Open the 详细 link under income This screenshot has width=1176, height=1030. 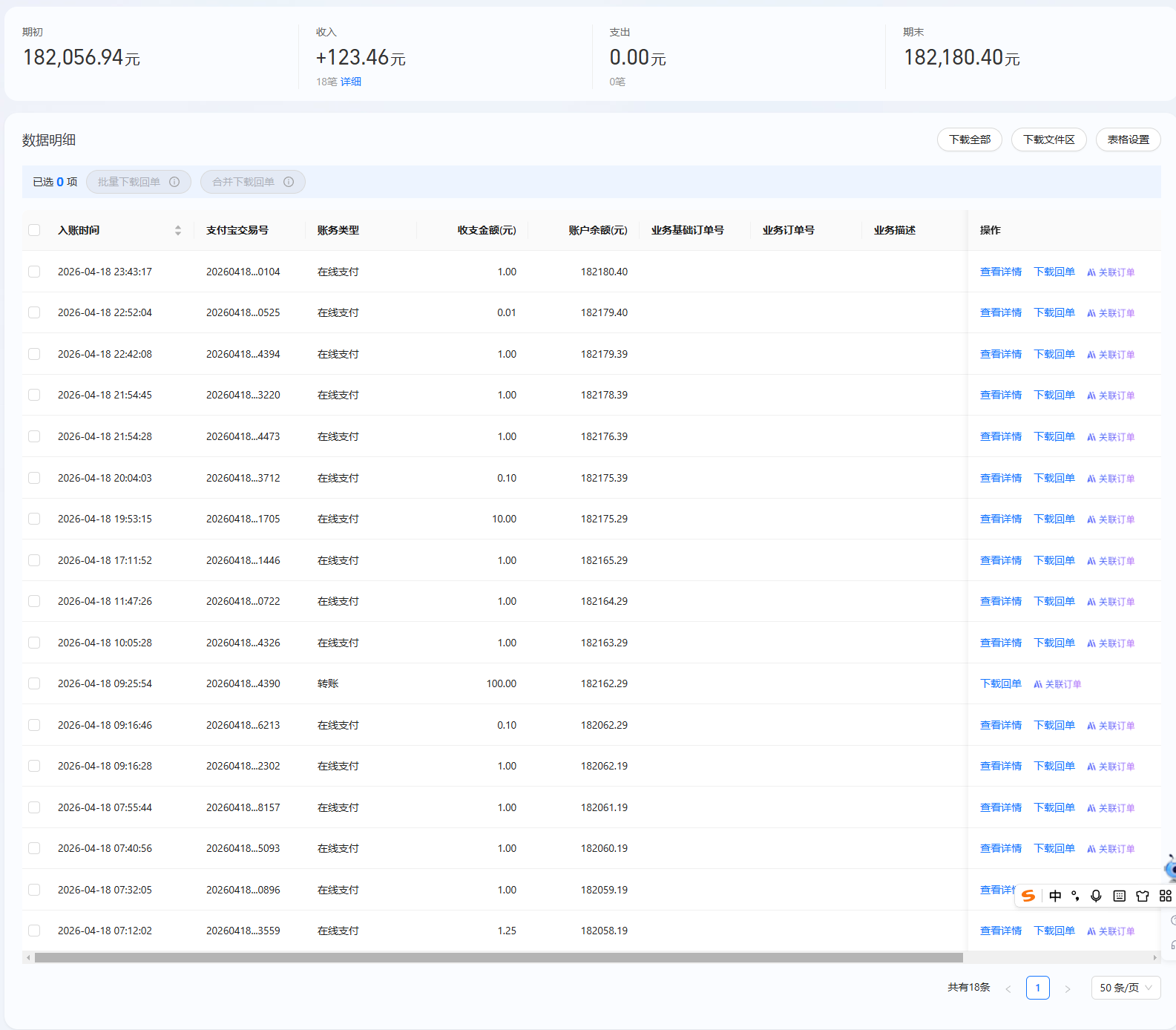pyautogui.click(x=351, y=82)
